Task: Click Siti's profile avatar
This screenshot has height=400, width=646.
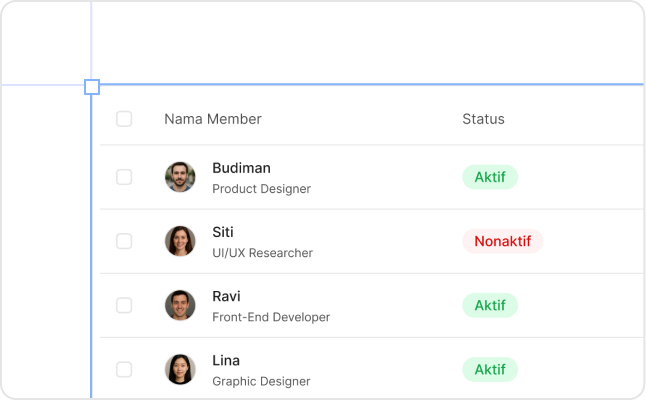Action: (180, 241)
